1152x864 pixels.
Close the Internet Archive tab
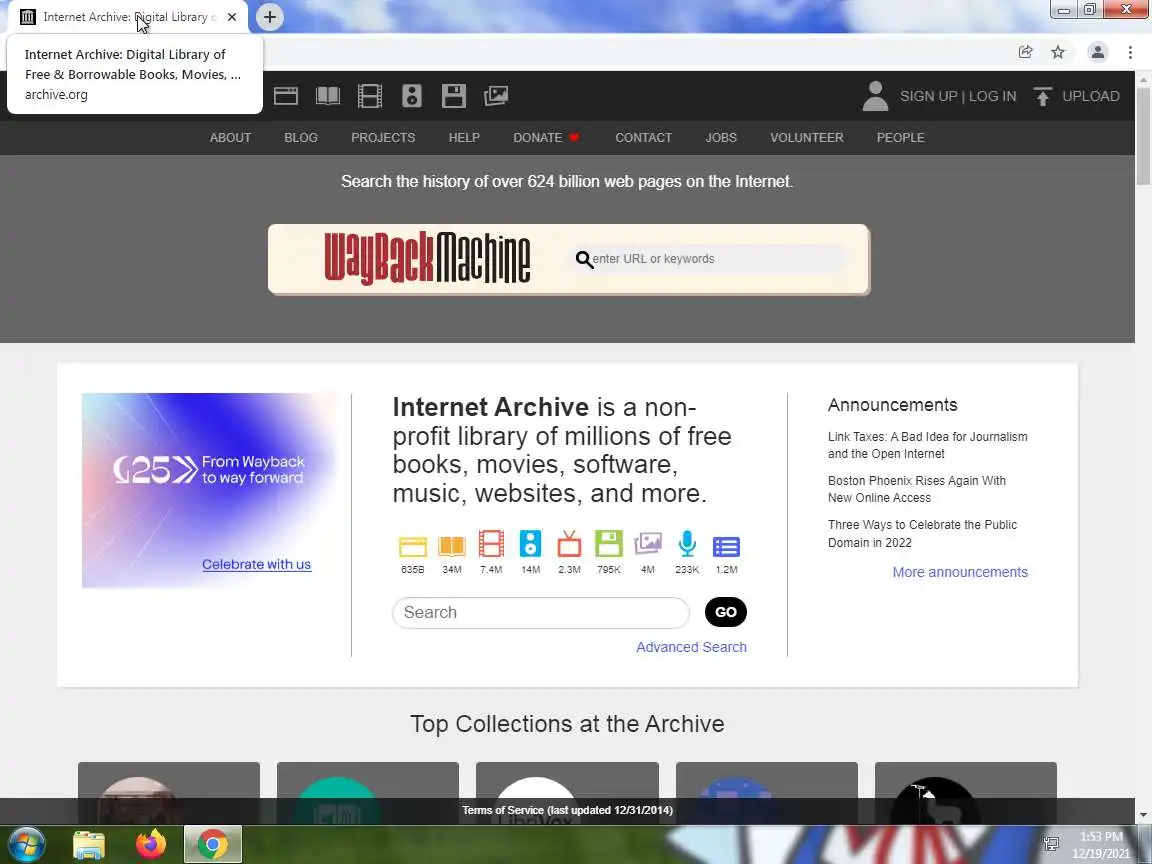[x=232, y=17]
